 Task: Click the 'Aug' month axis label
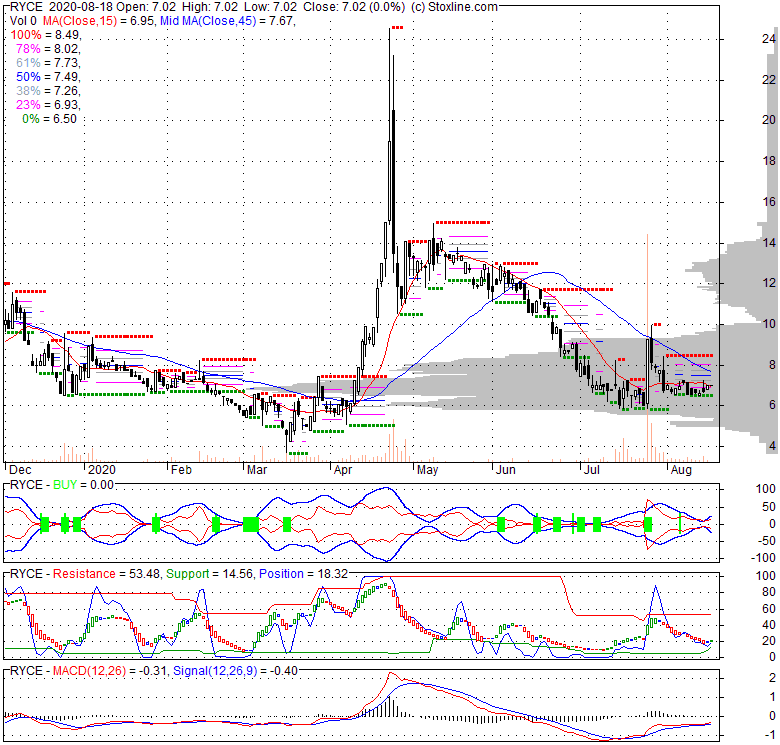pos(681,469)
